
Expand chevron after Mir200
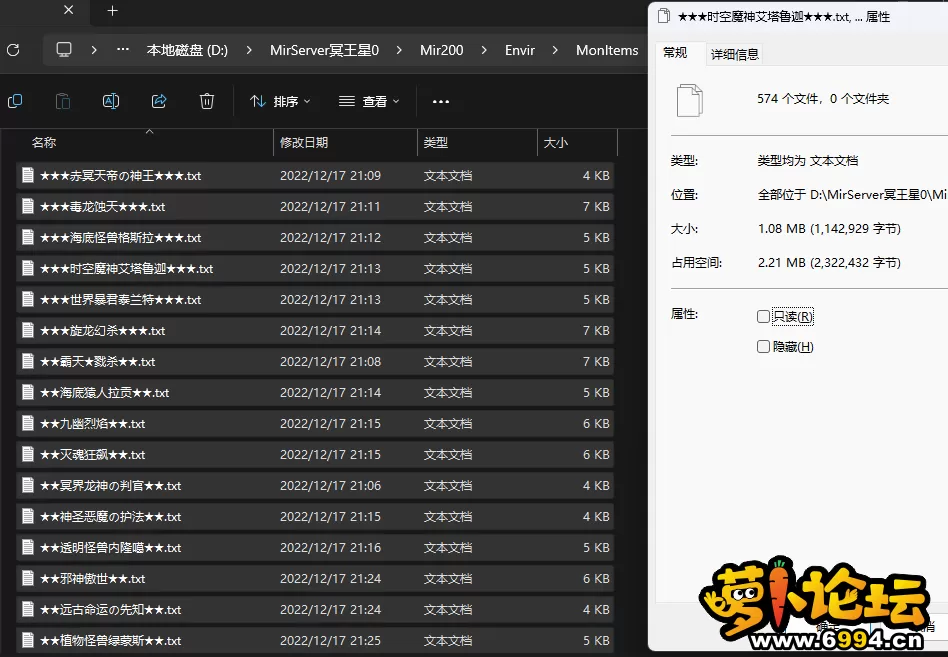484,50
